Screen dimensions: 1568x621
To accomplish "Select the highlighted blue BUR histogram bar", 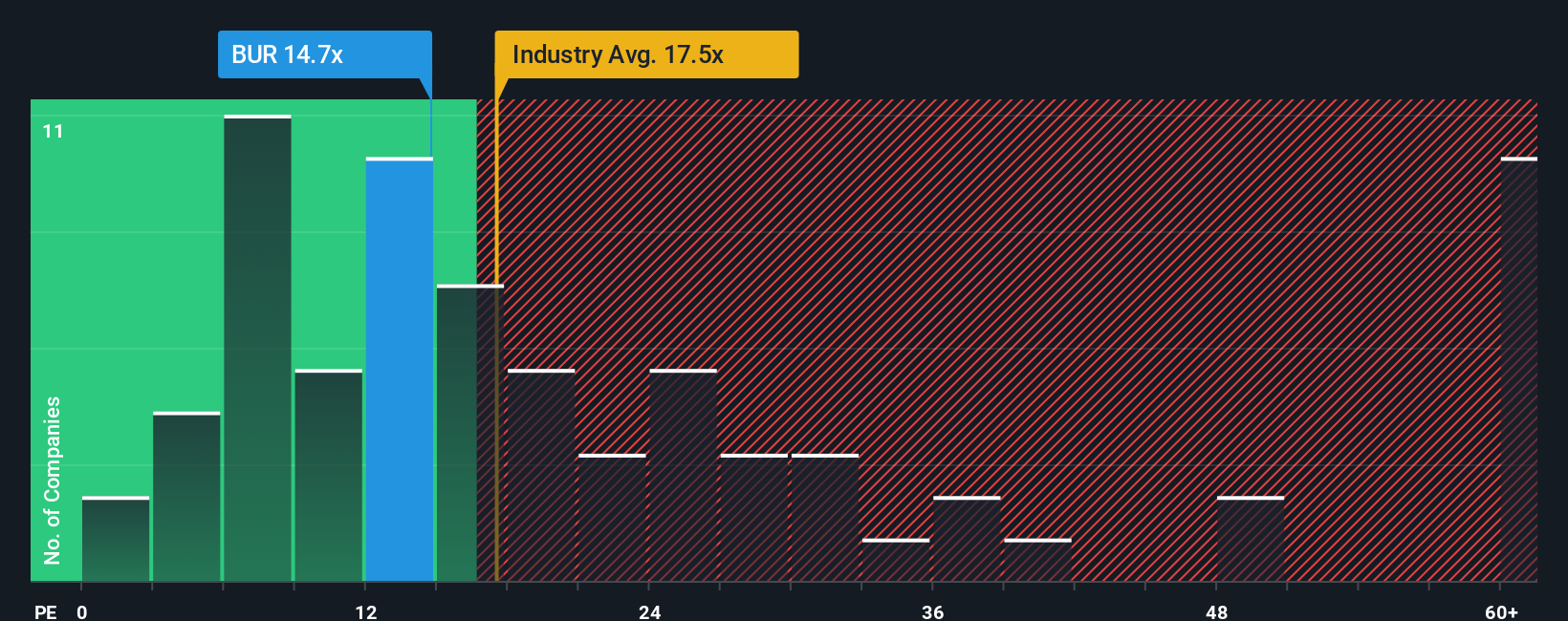I will tap(400, 370).
